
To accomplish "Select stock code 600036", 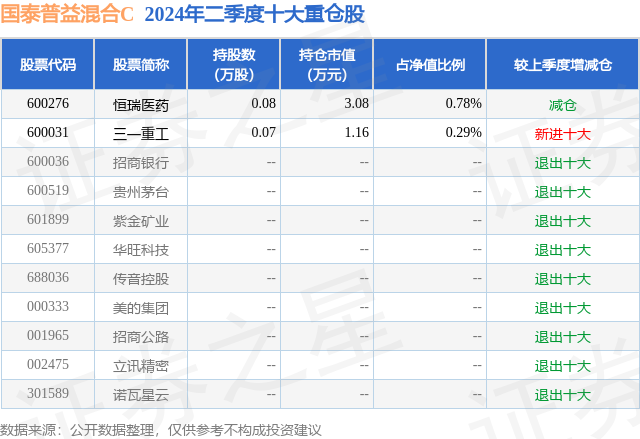I will [48, 162].
